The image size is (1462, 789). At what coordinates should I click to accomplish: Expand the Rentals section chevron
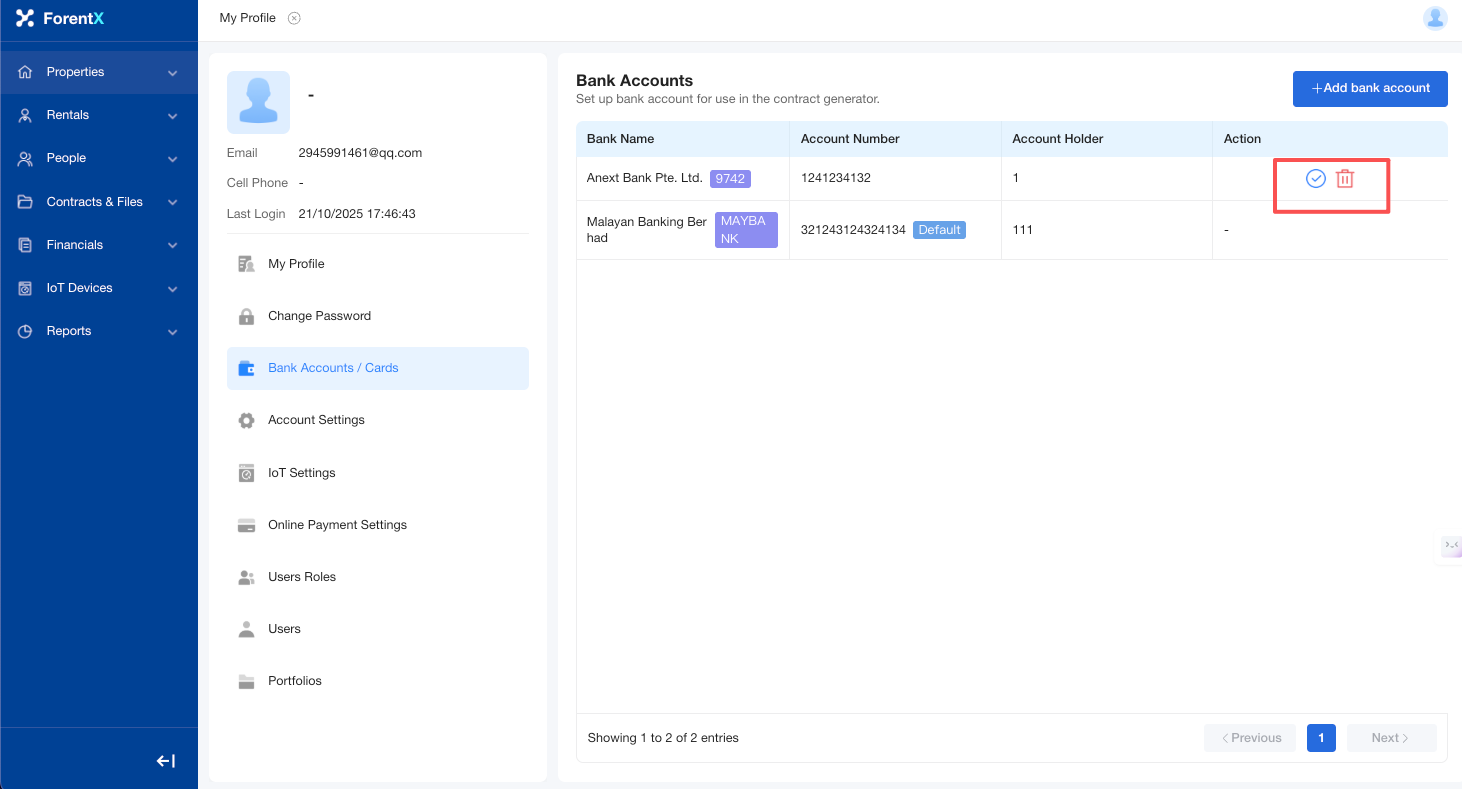pos(173,116)
